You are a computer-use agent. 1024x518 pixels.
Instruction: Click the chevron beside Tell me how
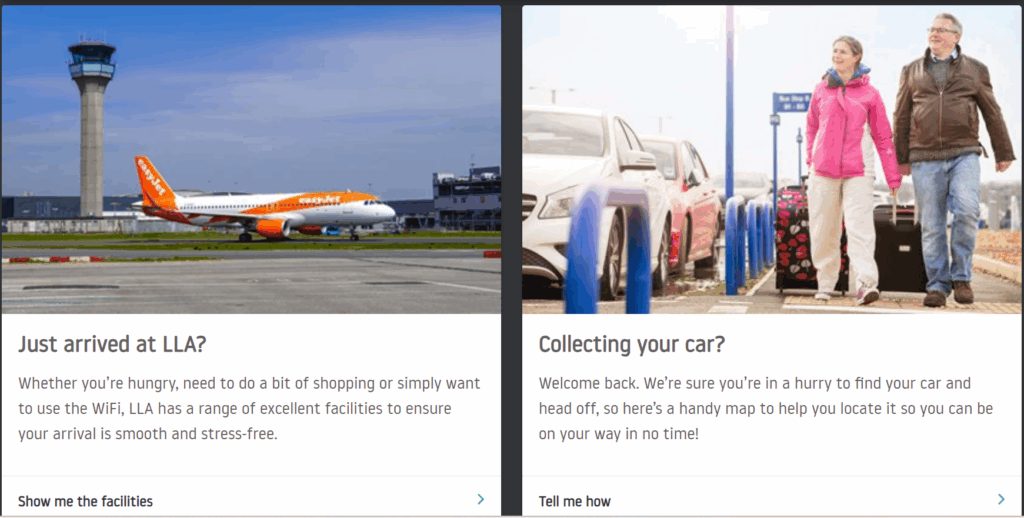pyautogui.click(x=1001, y=499)
